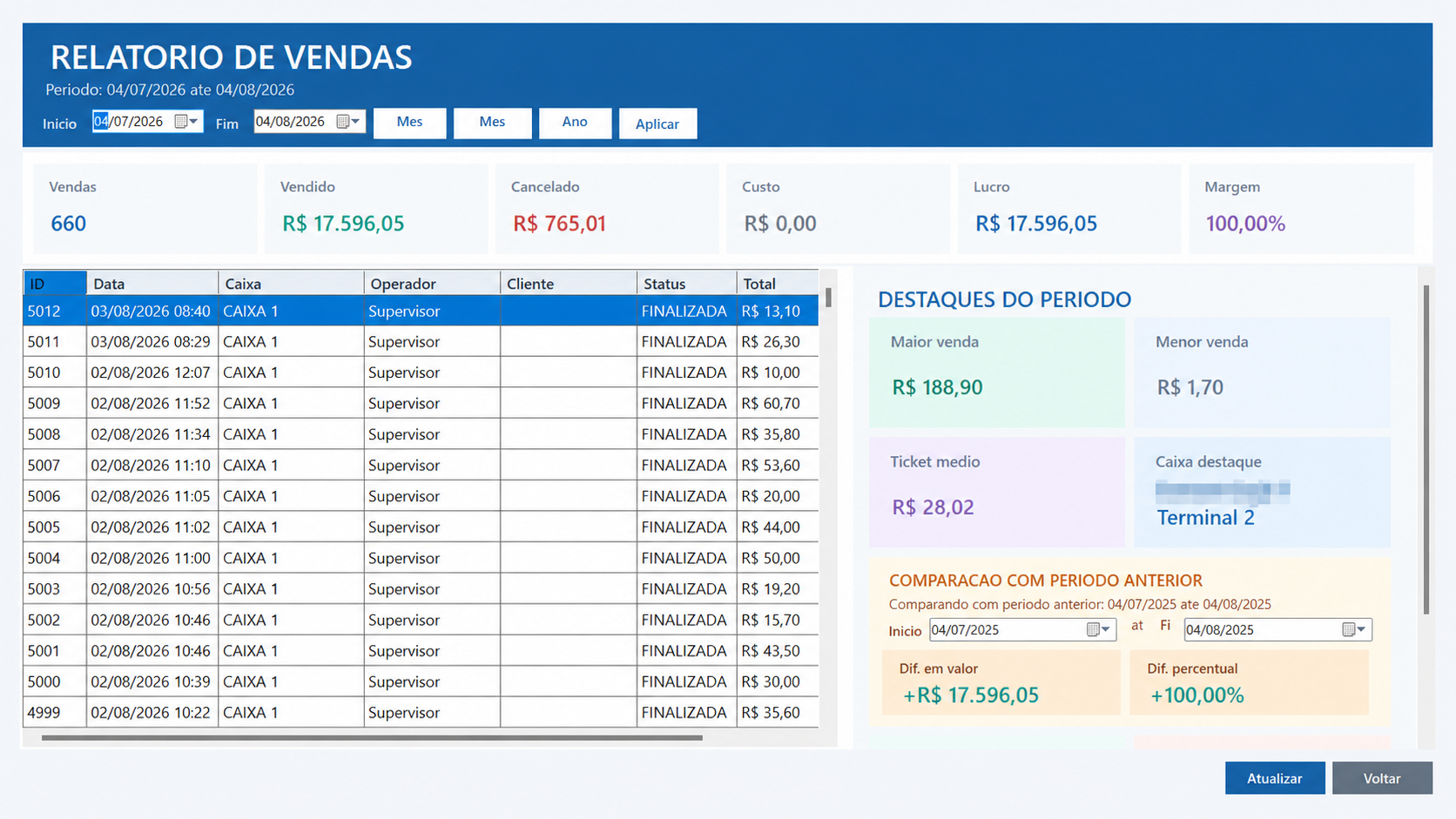The image size is (1456, 819).
Task: Click the Dif. percentual +100,00% box
Action: (x=1249, y=682)
